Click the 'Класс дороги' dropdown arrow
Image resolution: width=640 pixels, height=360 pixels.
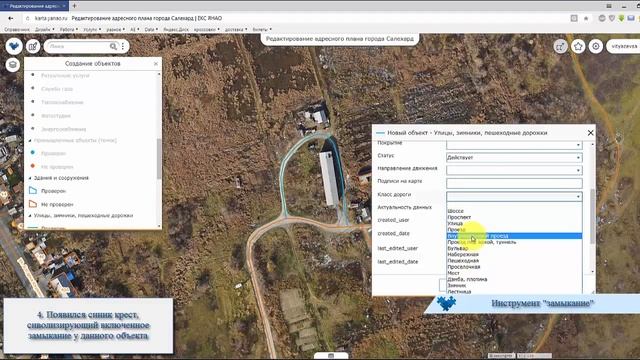coord(578,197)
